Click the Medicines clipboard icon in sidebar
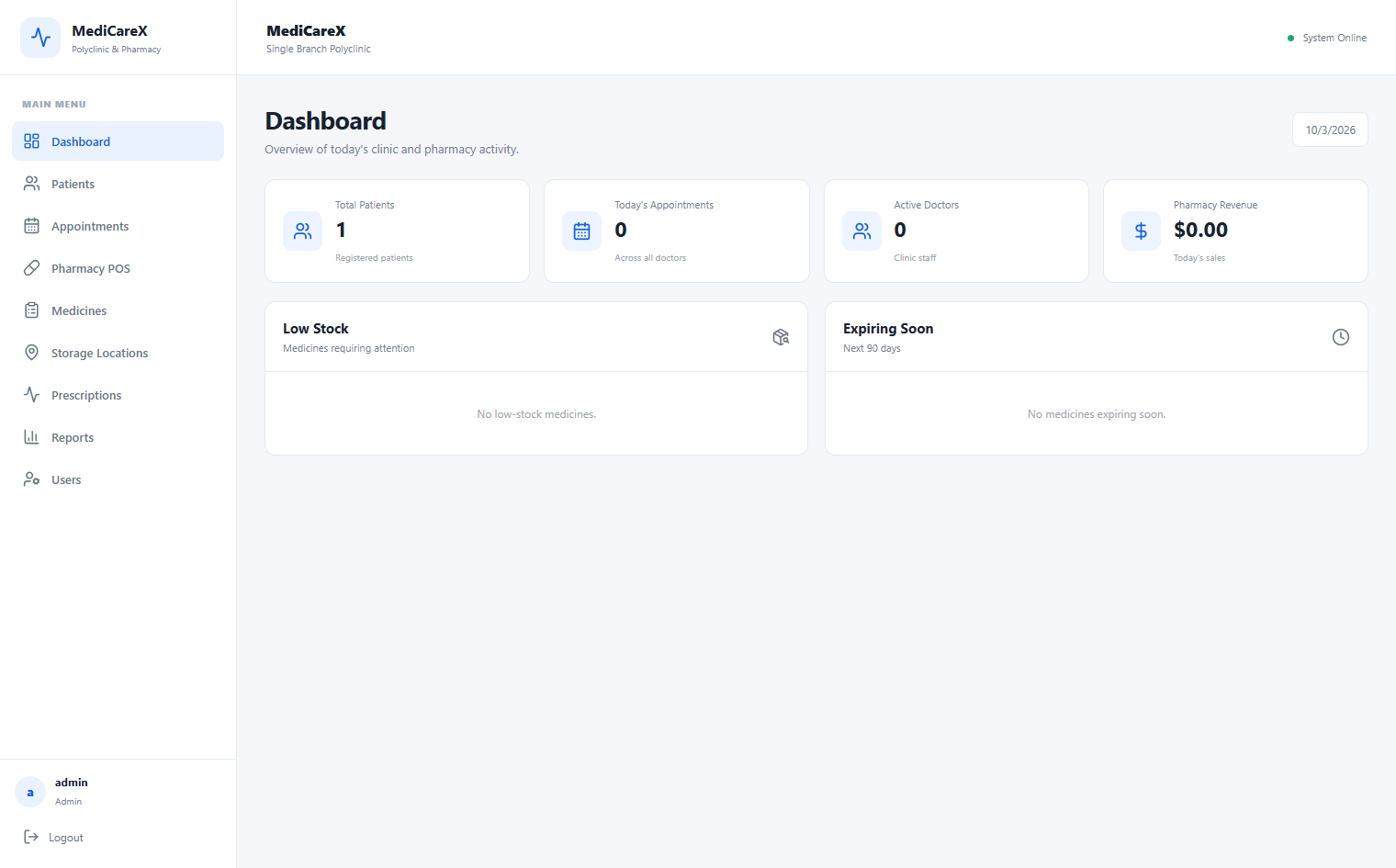Image resolution: width=1396 pixels, height=868 pixels. pyautogui.click(x=31, y=310)
